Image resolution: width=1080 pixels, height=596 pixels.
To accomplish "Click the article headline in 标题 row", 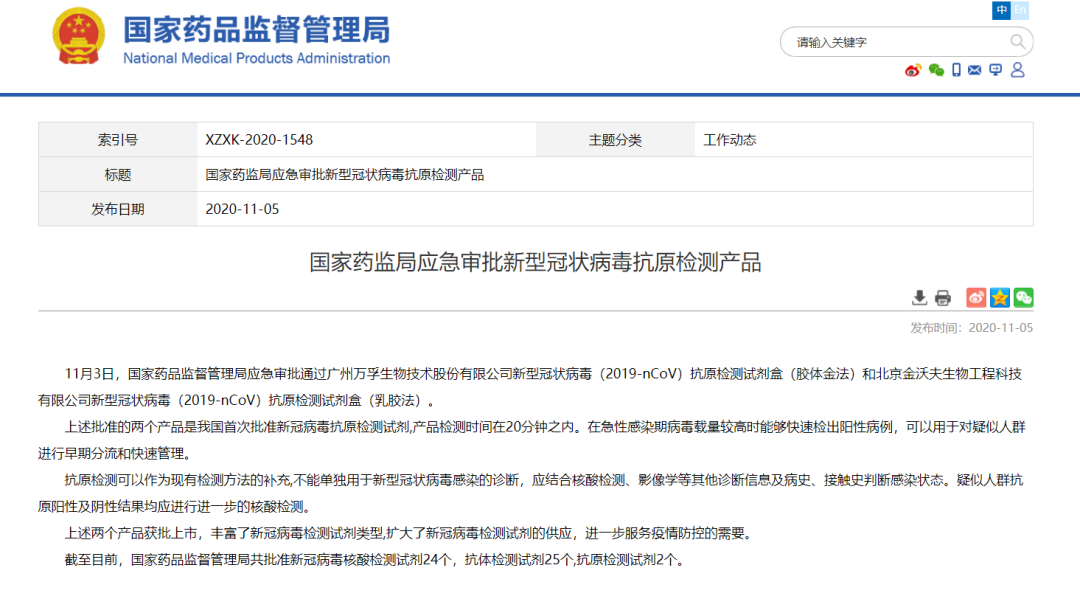I will pos(344,175).
